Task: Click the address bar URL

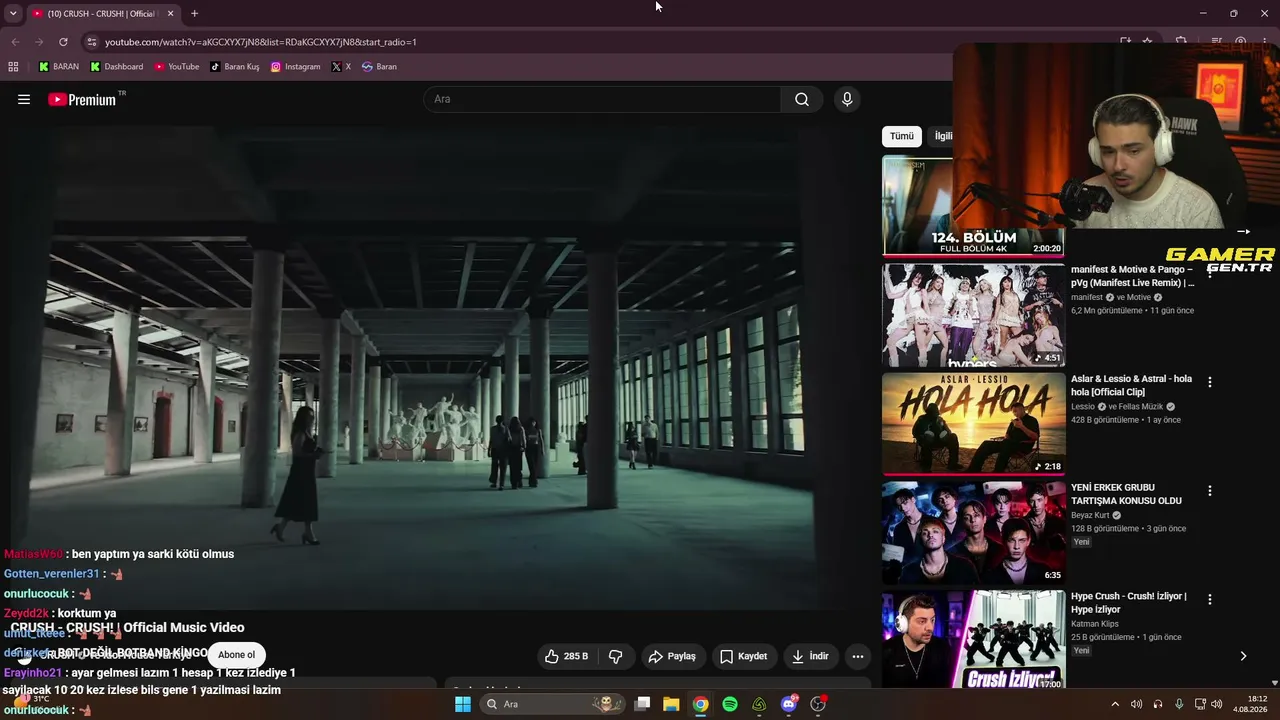Action: tap(261, 42)
